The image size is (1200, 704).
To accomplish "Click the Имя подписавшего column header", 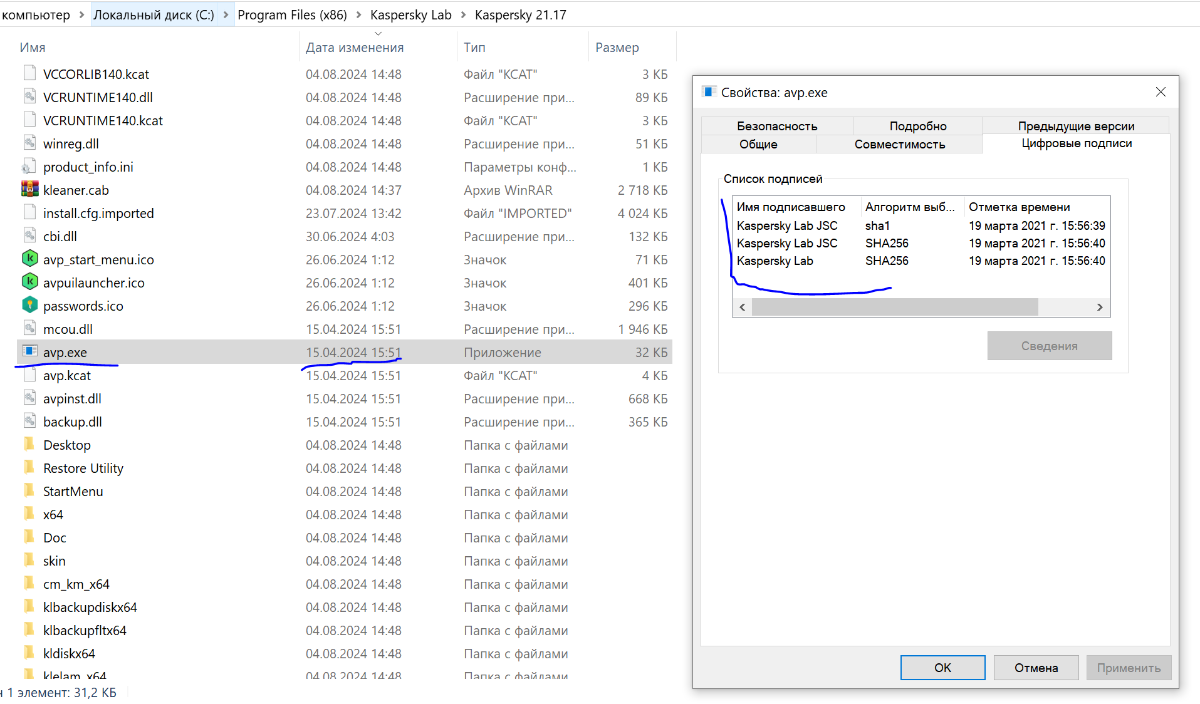I will point(797,207).
